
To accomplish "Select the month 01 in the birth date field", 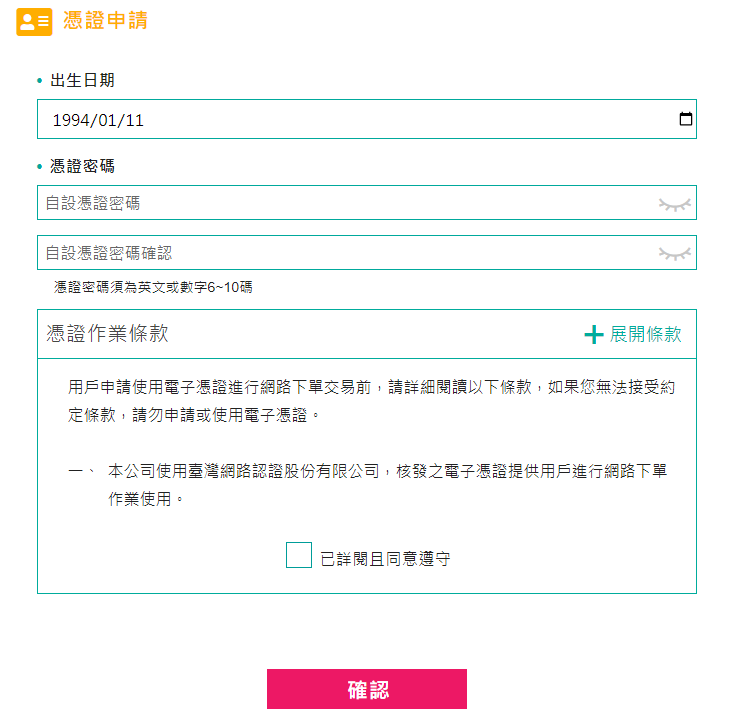I will coord(107,120).
